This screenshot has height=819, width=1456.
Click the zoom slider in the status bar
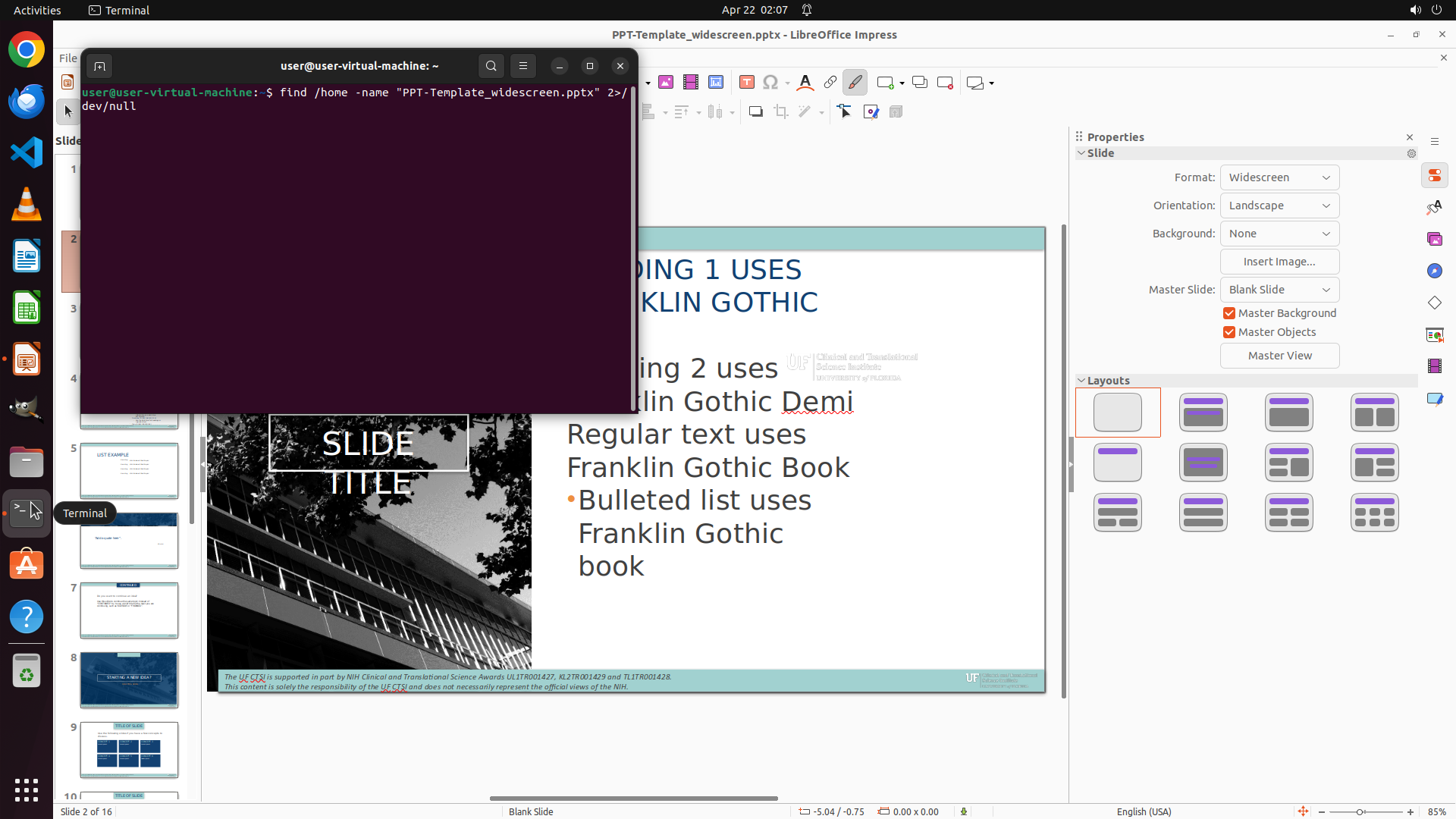(1360, 811)
